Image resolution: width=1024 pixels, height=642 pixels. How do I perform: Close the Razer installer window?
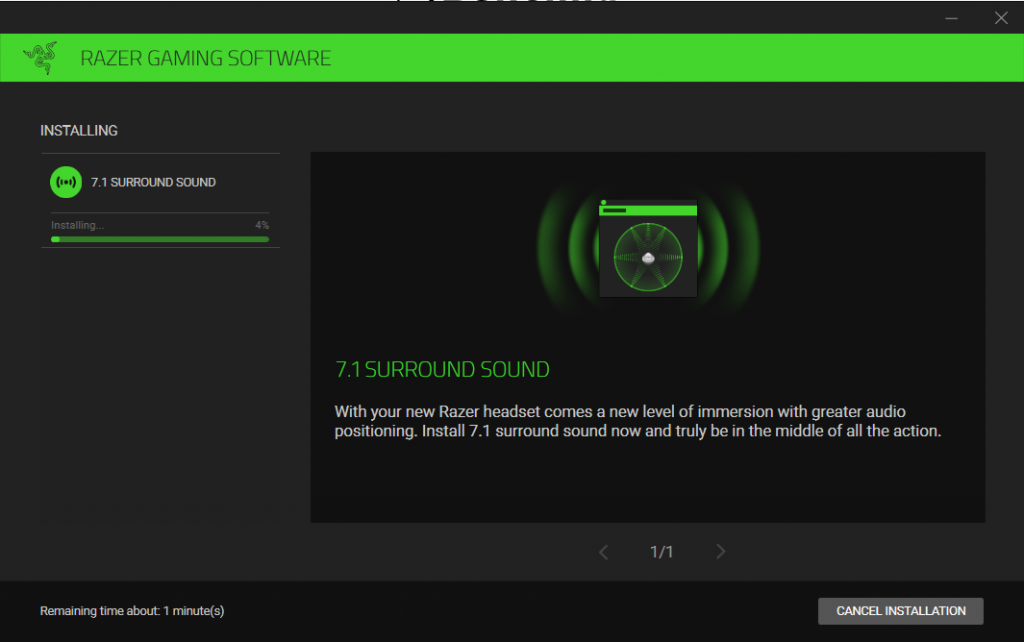point(1000,18)
